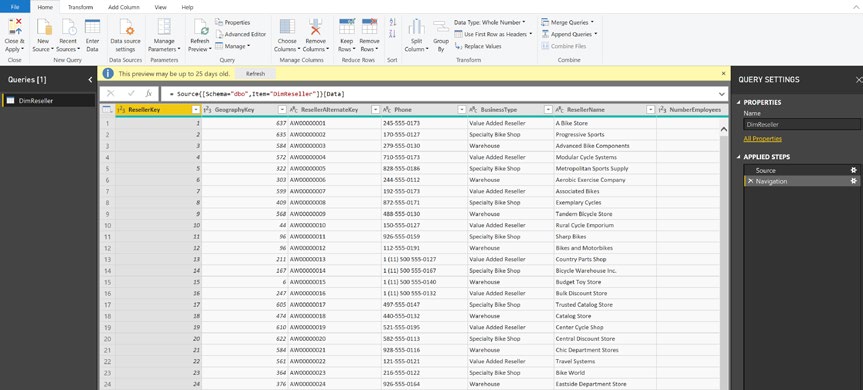Screen dimensions: 863x390
Task: Open the New Source icon
Action: (43, 27)
